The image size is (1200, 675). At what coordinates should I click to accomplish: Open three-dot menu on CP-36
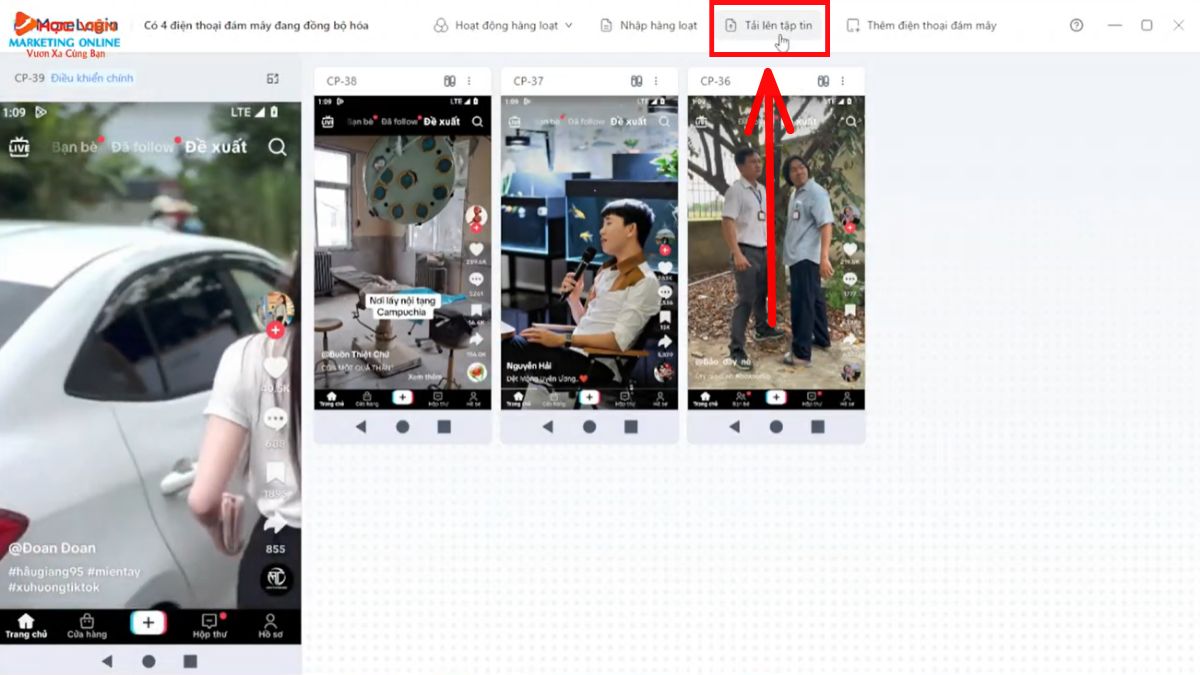click(843, 81)
